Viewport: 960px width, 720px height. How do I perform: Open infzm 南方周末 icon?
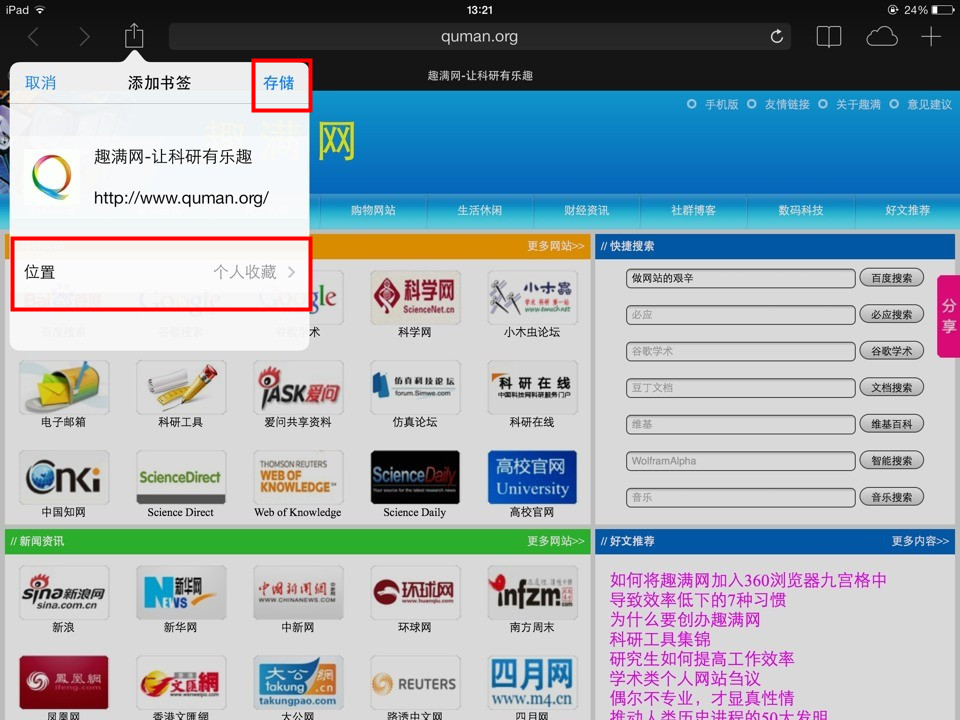tap(532, 592)
